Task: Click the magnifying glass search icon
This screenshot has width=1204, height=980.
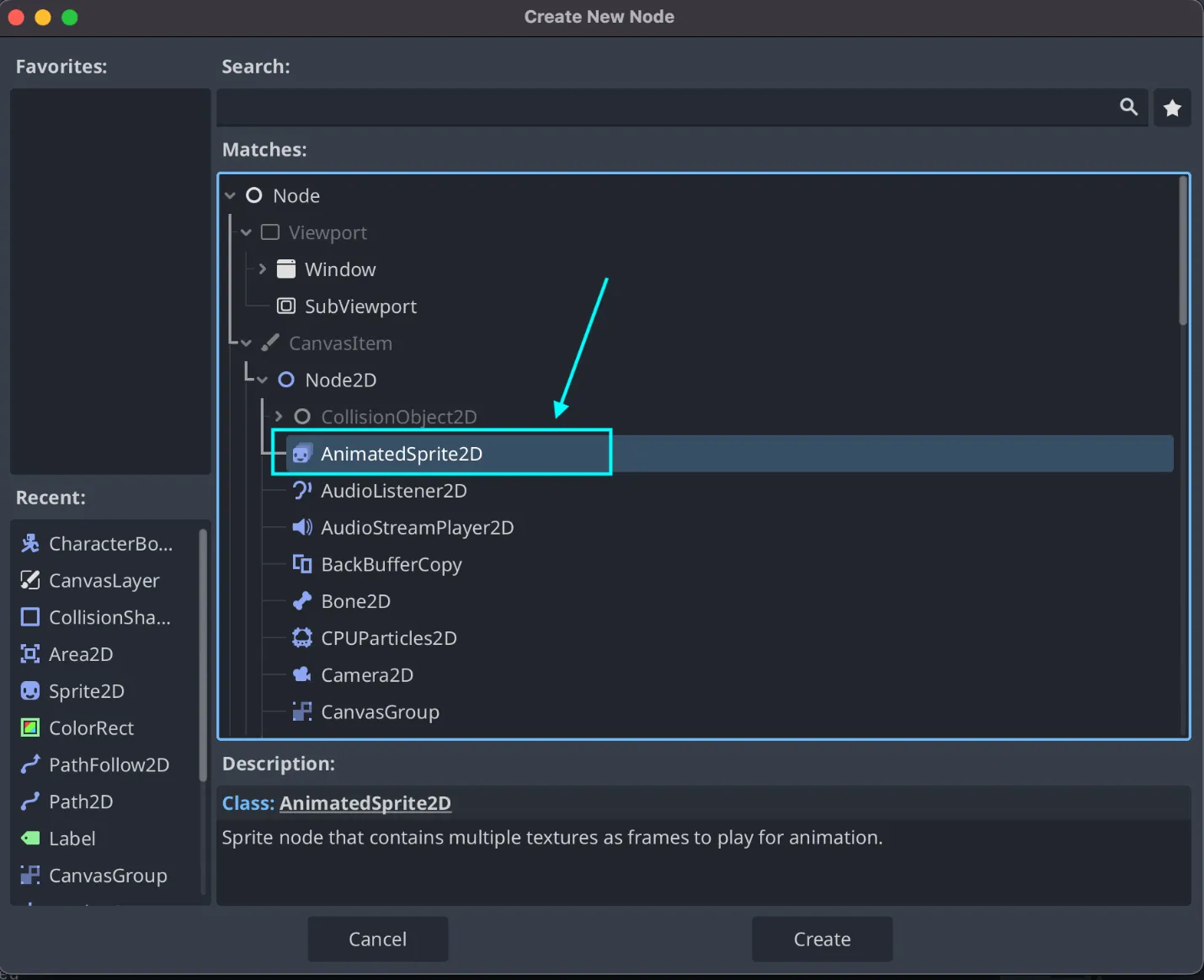Action: point(1128,107)
